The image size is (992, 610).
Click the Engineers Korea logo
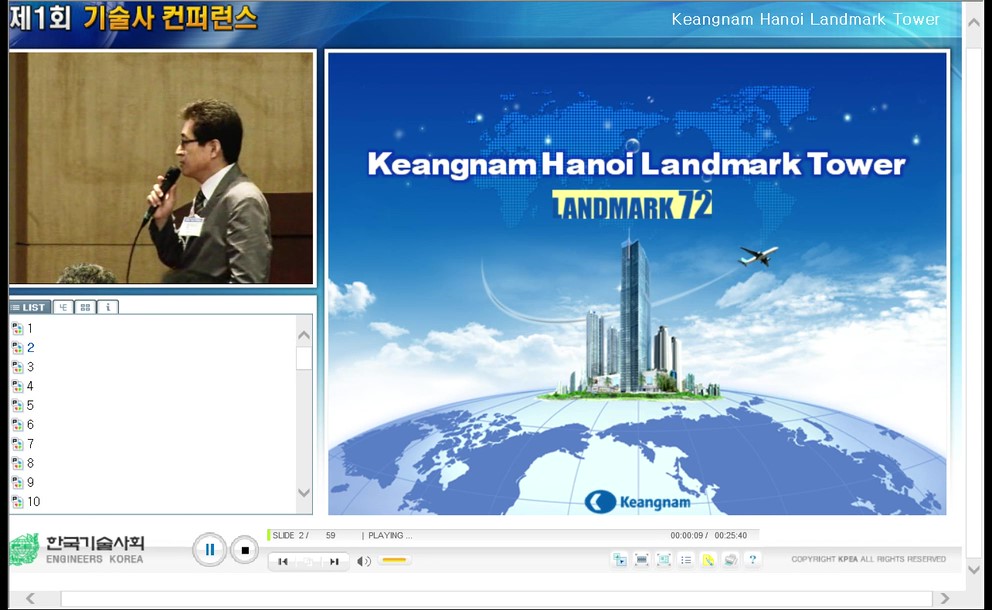[78, 549]
